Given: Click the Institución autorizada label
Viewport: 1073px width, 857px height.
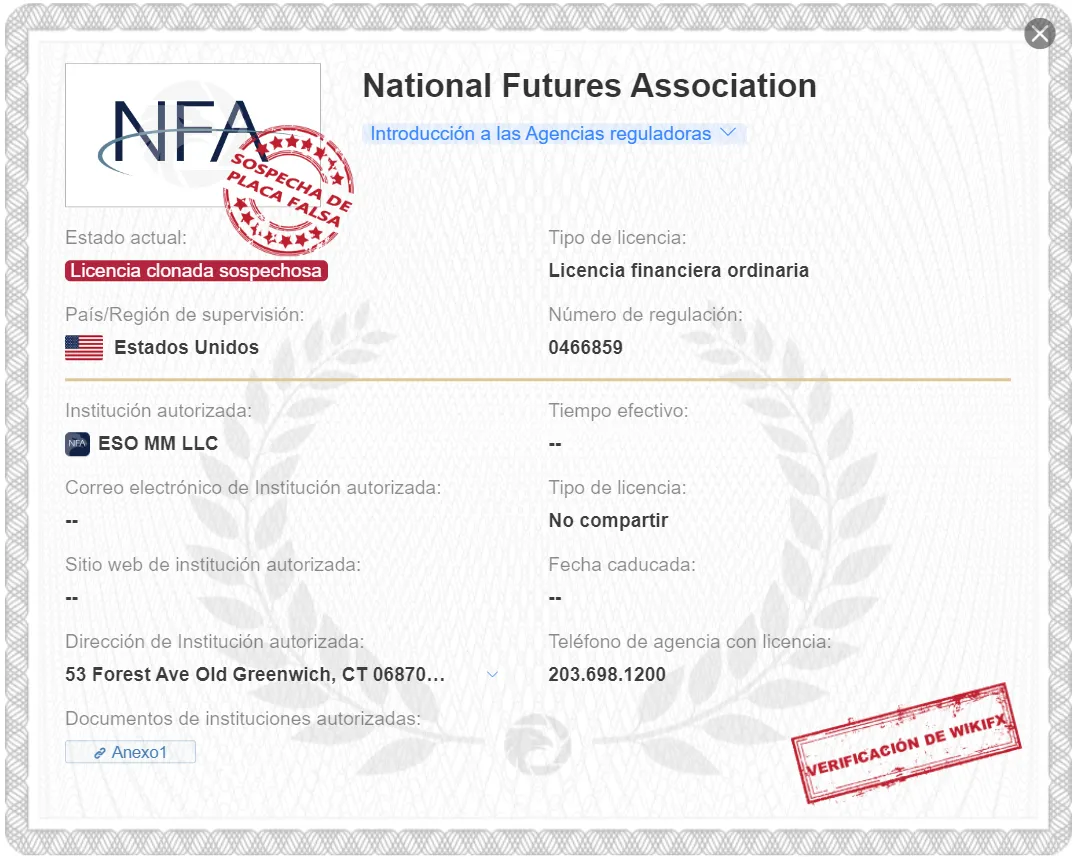Looking at the screenshot, I should [x=158, y=411].
